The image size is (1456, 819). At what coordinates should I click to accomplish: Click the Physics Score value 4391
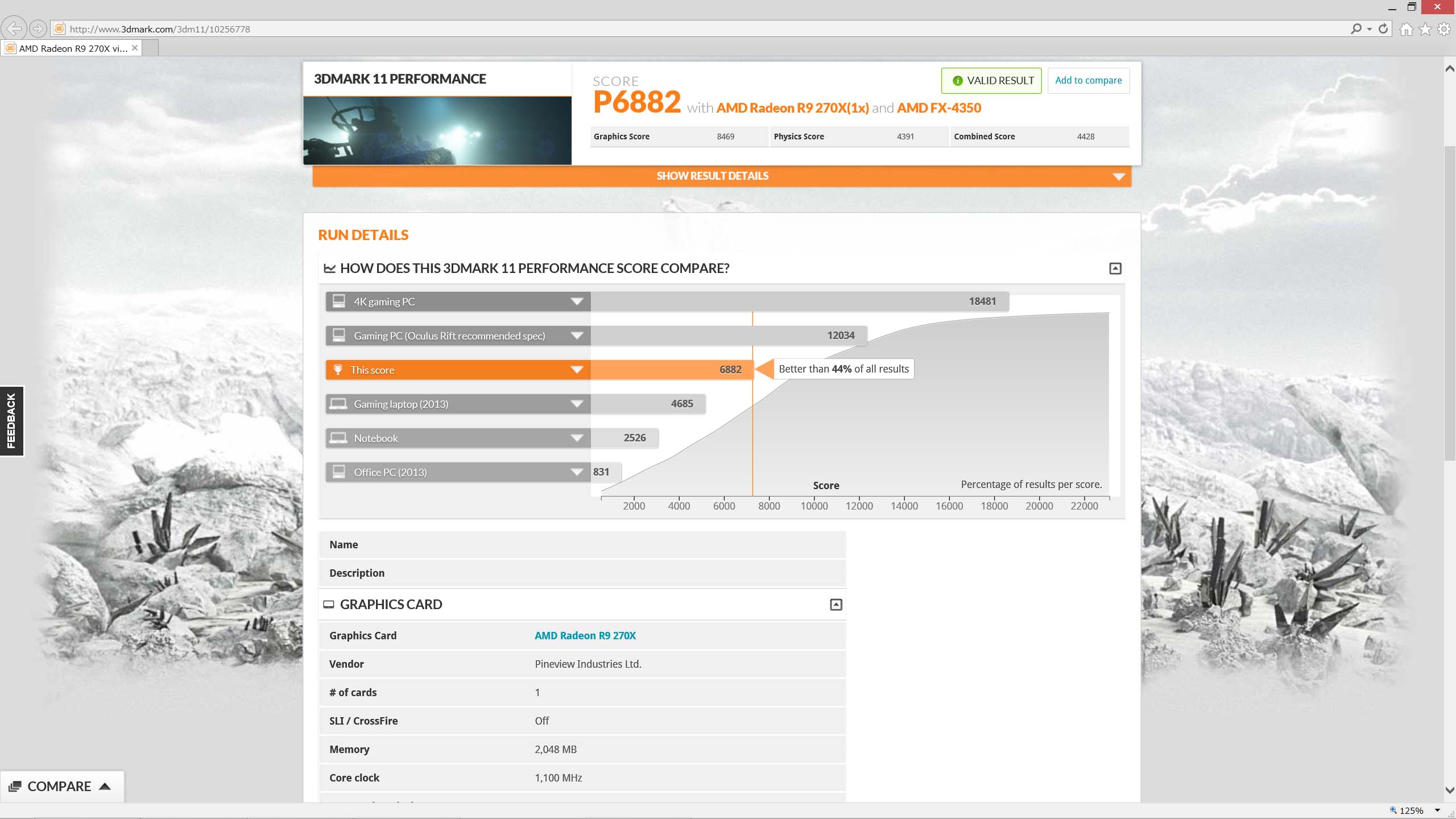pyautogui.click(x=905, y=136)
